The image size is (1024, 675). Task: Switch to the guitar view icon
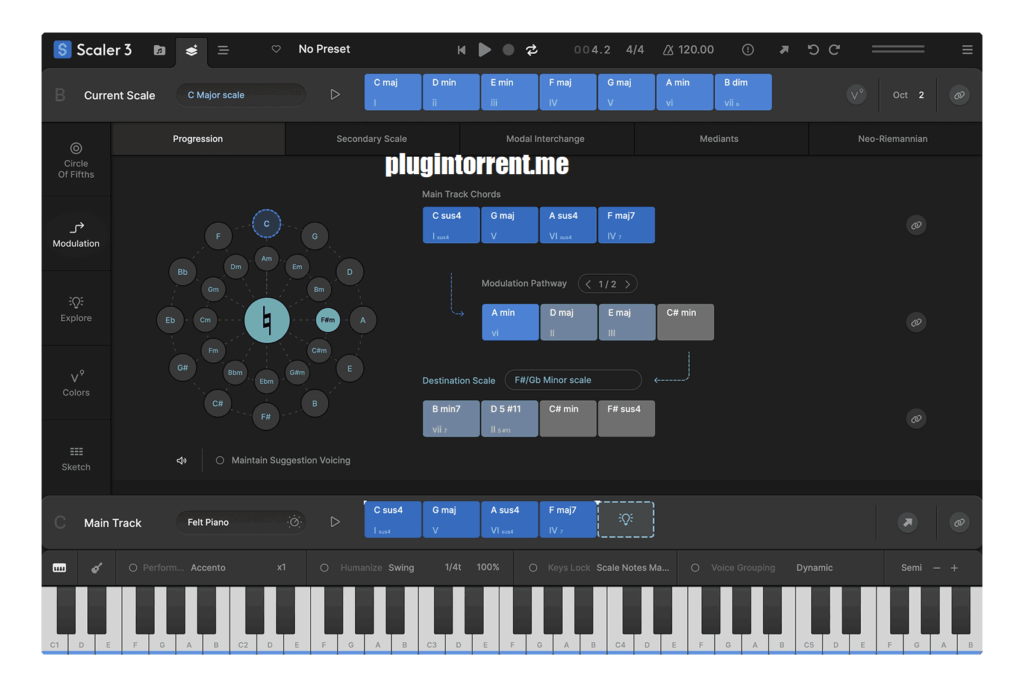(97, 568)
